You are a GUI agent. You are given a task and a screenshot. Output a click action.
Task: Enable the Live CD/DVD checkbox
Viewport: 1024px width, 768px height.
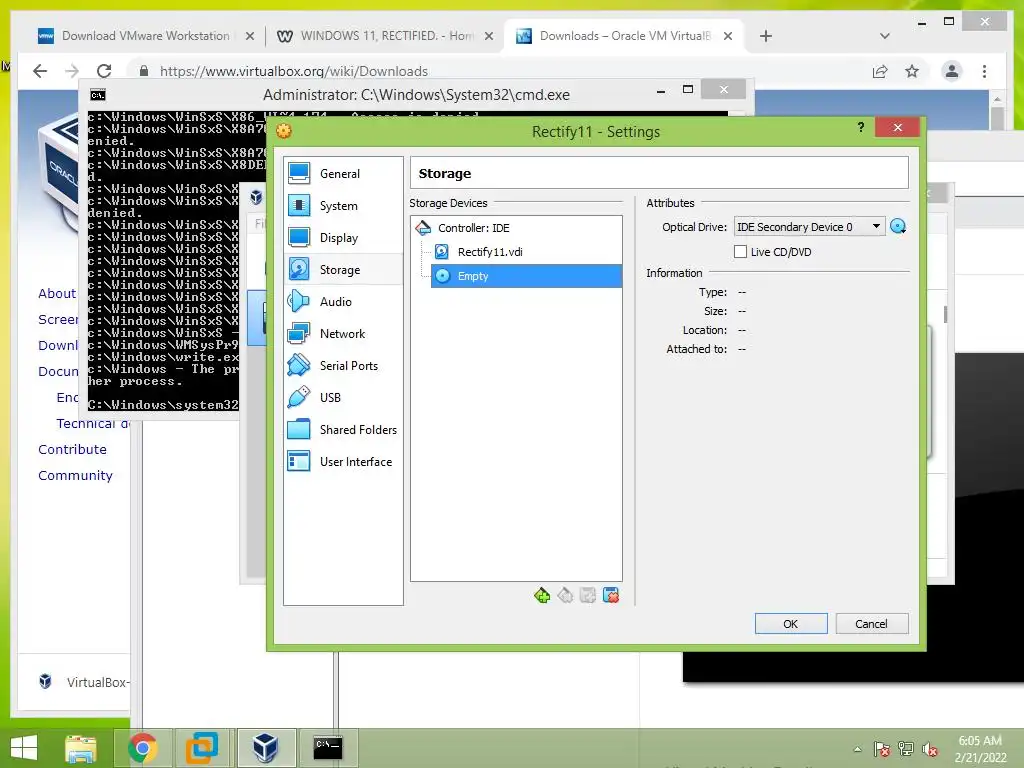(741, 252)
